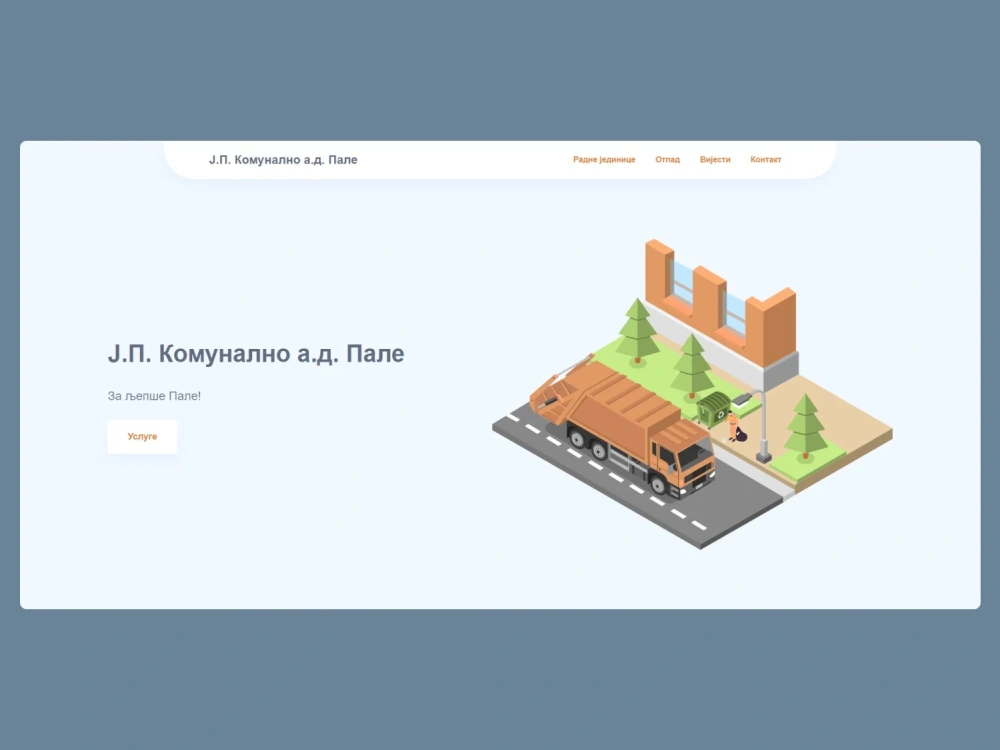
Task: Click the navbar brand Ј.П. Комунално а.д. Пале
Action: pyautogui.click(x=283, y=160)
